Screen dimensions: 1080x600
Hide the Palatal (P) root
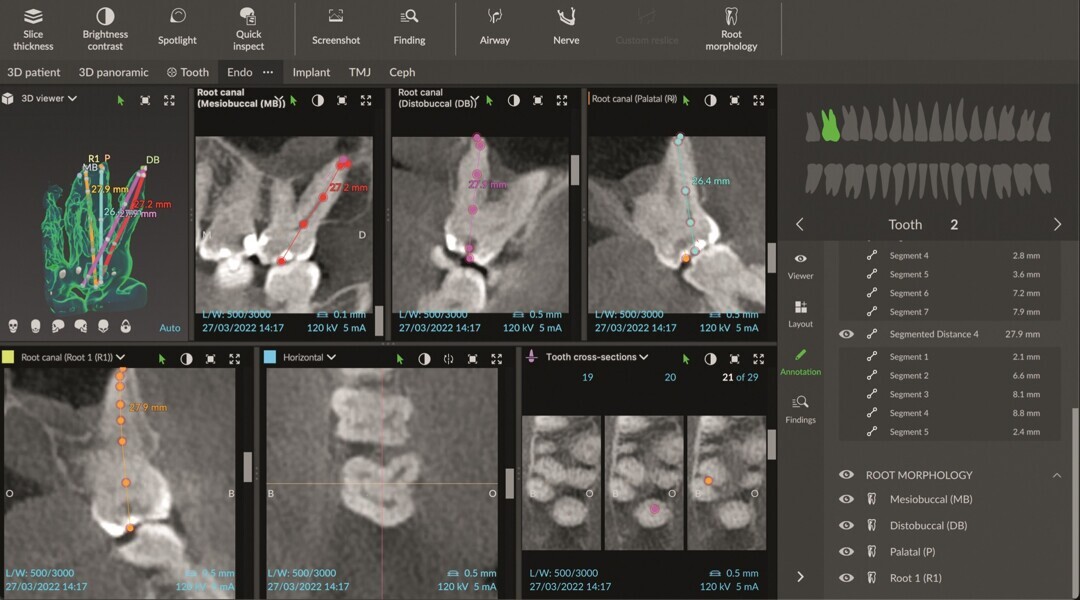(x=846, y=551)
